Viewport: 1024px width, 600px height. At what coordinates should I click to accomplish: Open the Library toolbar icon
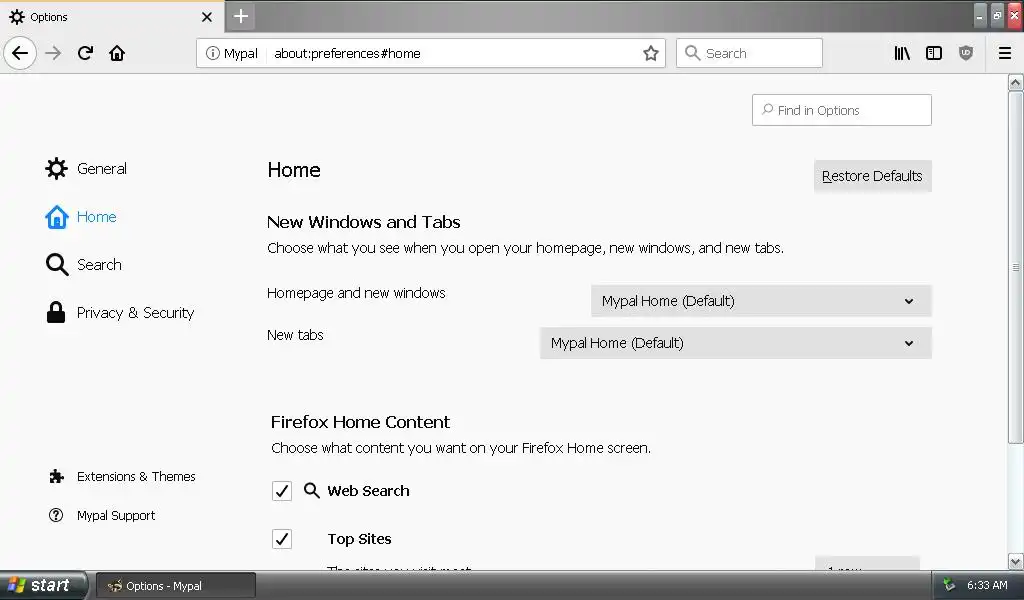902,53
